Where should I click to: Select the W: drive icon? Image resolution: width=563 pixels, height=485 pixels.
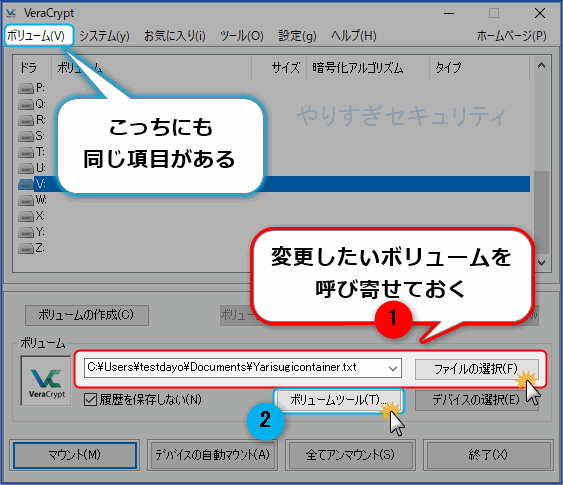tap(26, 200)
